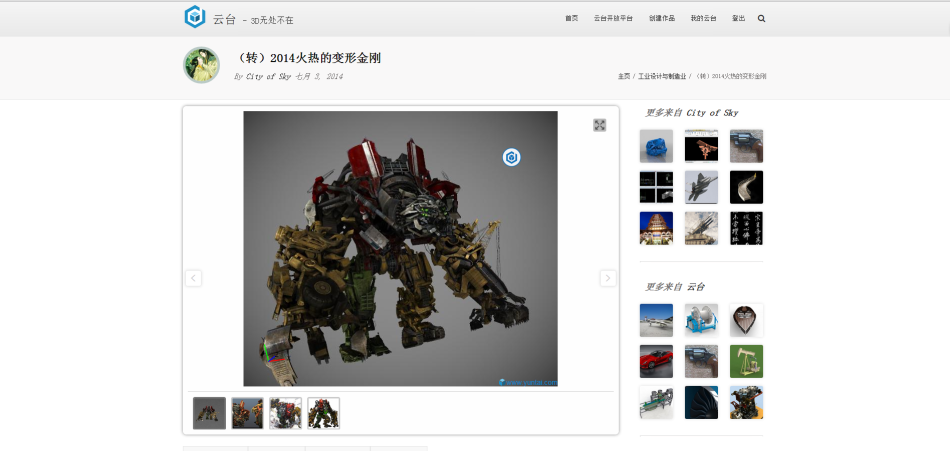Open 首页 in the top navigation

tap(571, 18)
